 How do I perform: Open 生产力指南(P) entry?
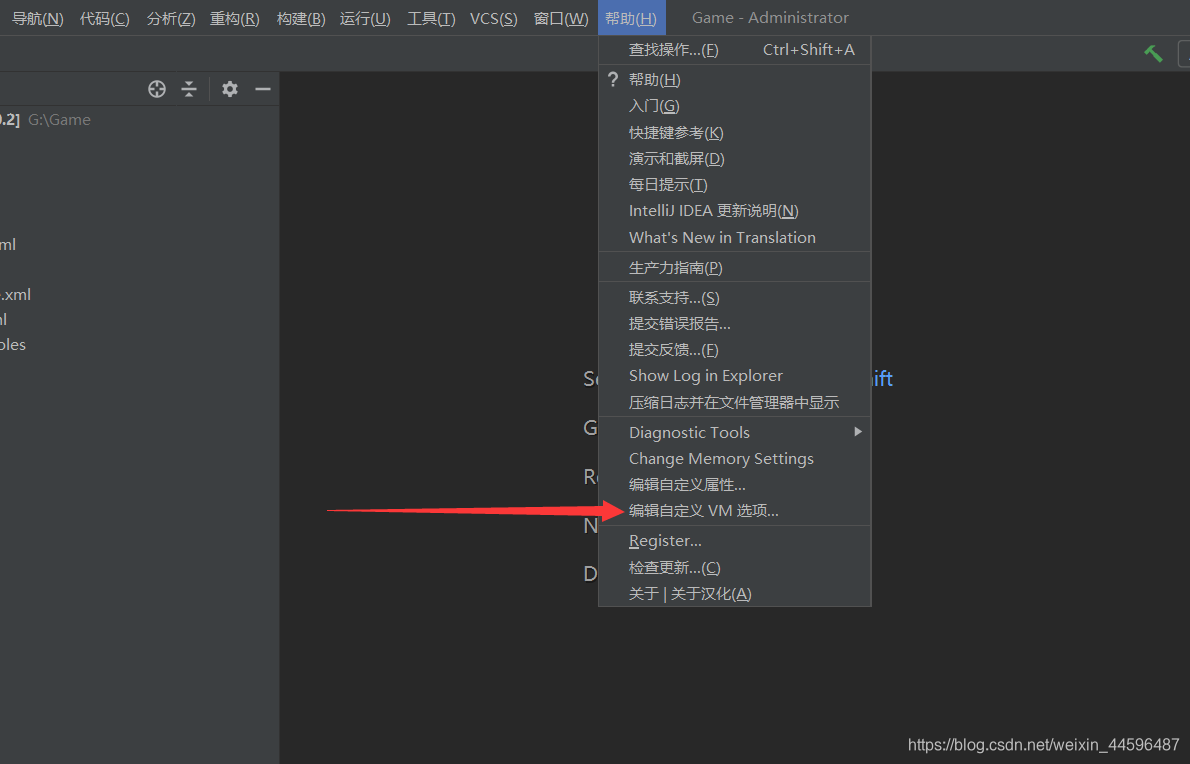[x=735, y=268]
